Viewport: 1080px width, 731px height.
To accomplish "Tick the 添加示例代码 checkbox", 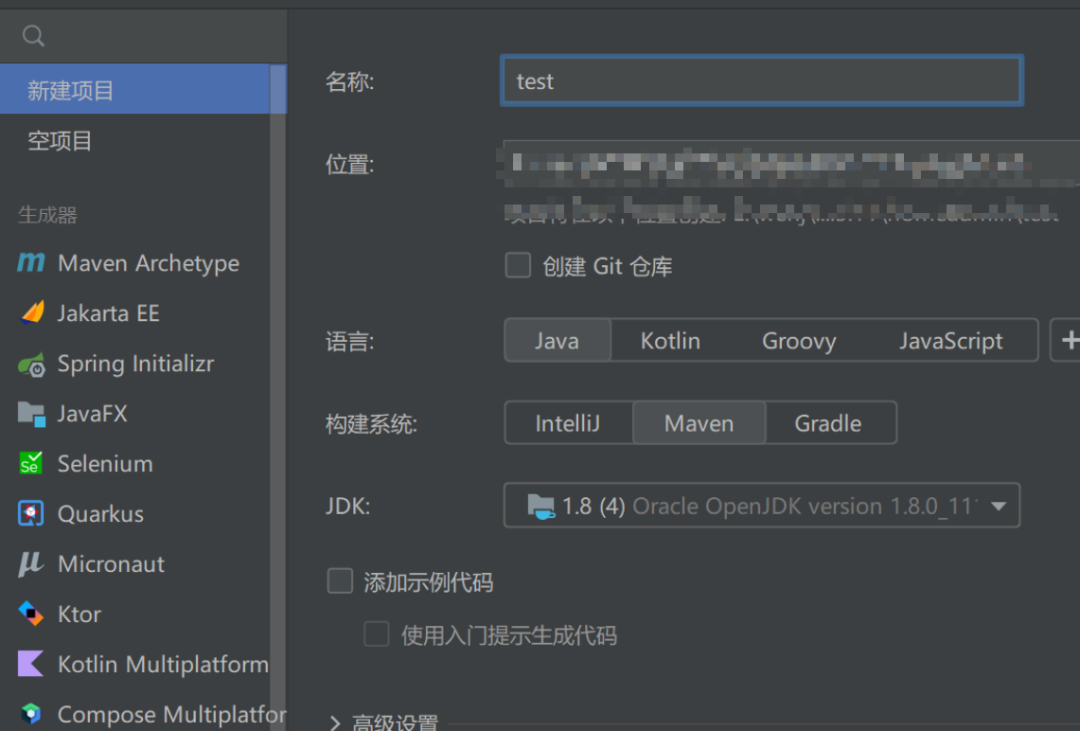I will click(x=340, y=581).
